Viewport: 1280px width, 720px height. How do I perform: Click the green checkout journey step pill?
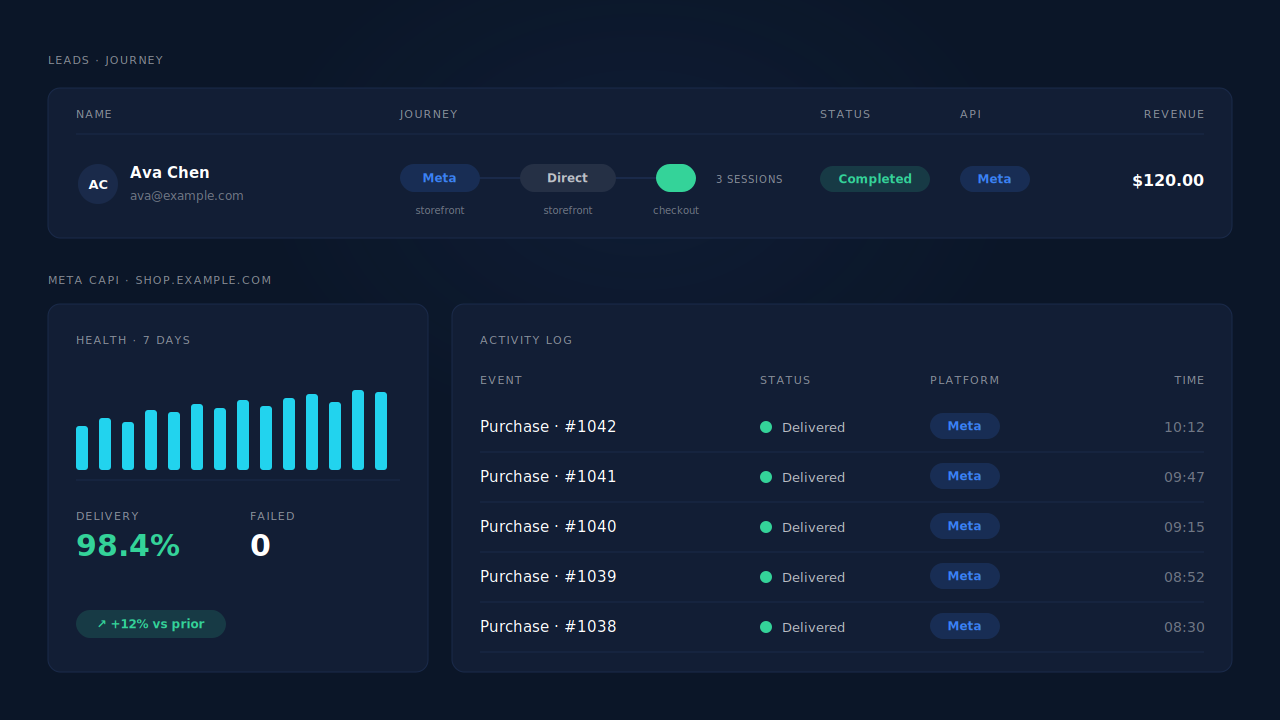tap(676, 178)
